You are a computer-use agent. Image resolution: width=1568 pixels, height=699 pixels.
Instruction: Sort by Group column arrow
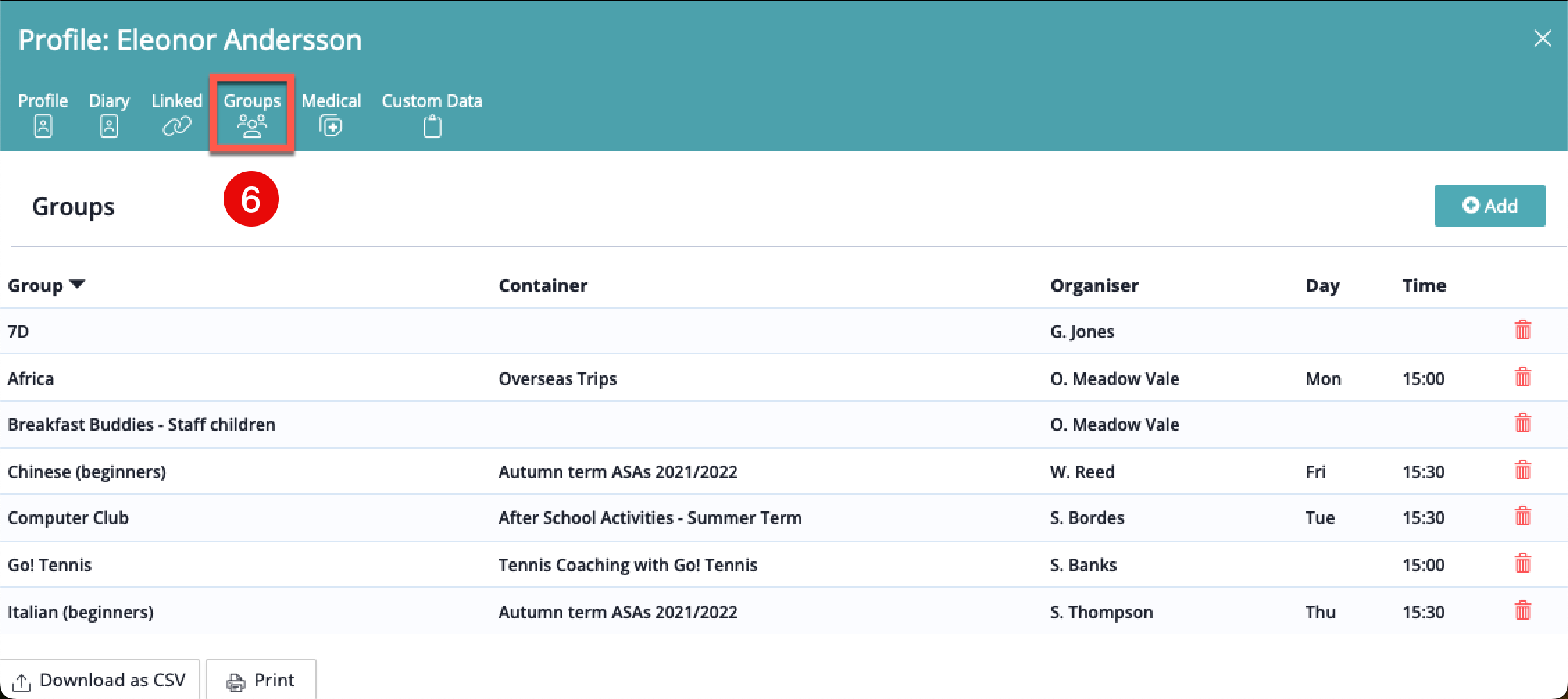[x=78, y=284]
